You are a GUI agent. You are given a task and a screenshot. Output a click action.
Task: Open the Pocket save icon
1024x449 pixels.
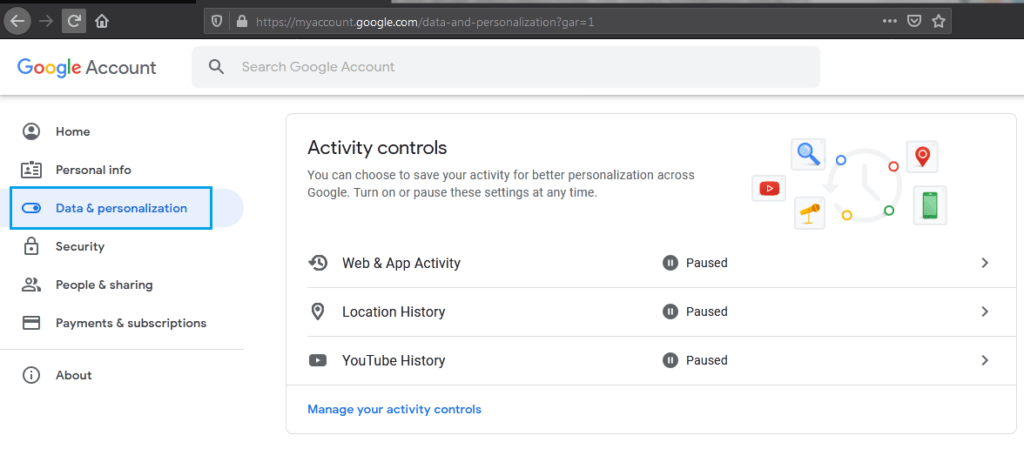coord(914,20)
